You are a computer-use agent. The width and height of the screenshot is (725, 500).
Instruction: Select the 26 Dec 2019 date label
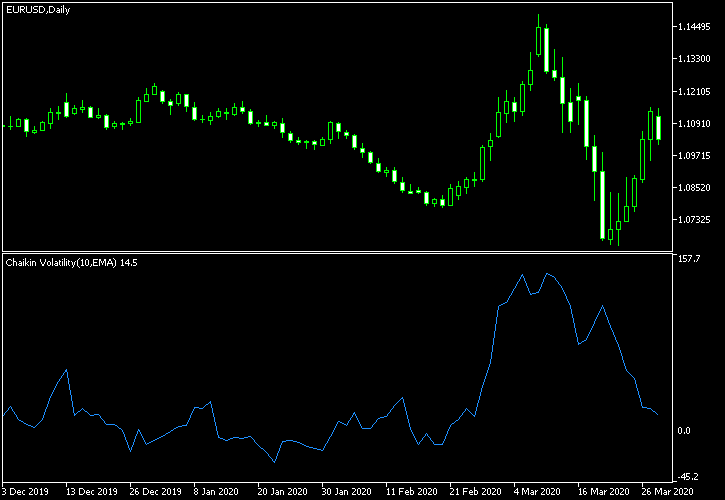[x=155, y=491]
